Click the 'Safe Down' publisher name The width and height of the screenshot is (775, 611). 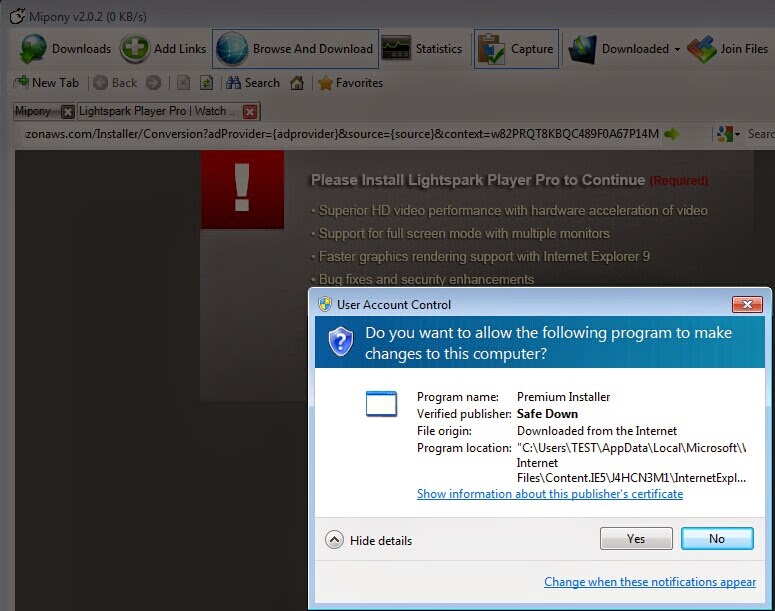[547, 414]
